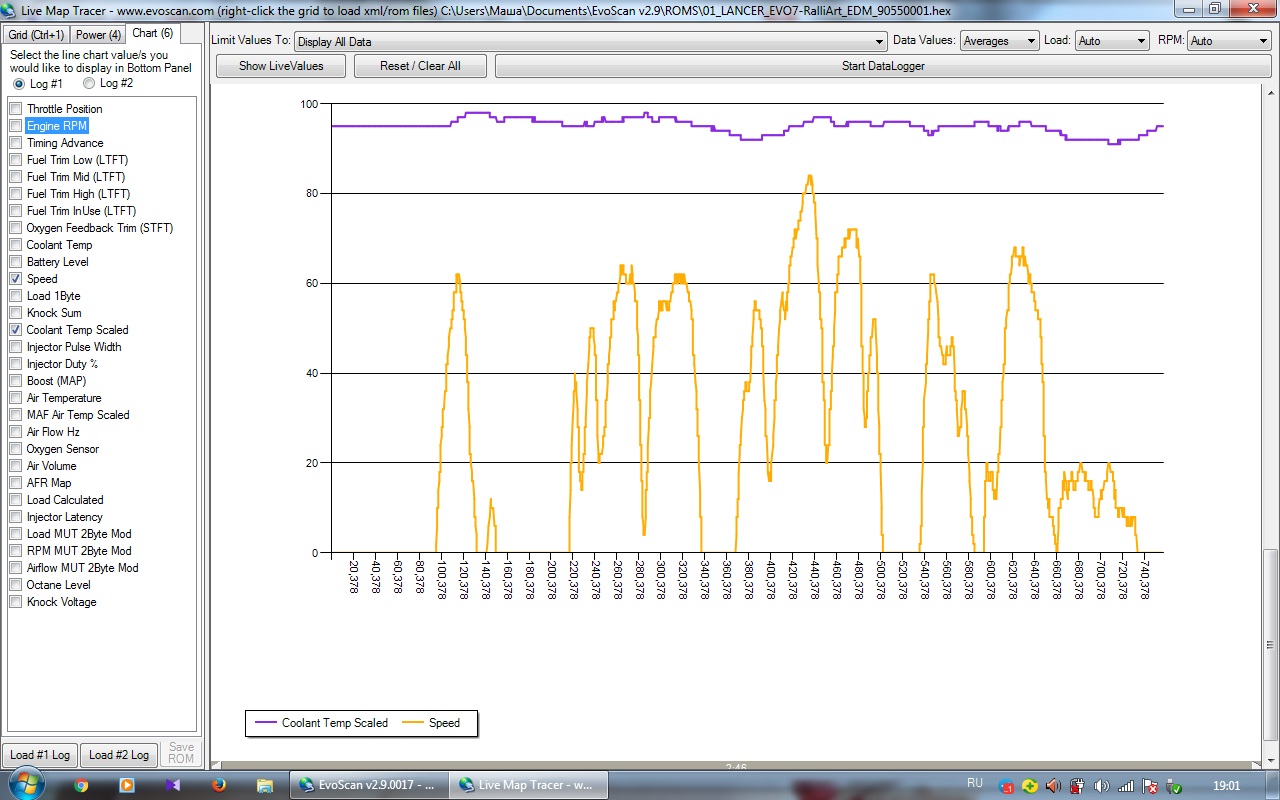Open the media player taskbar icon
The height and width of the screenshot is (800, 1280).
126,785
